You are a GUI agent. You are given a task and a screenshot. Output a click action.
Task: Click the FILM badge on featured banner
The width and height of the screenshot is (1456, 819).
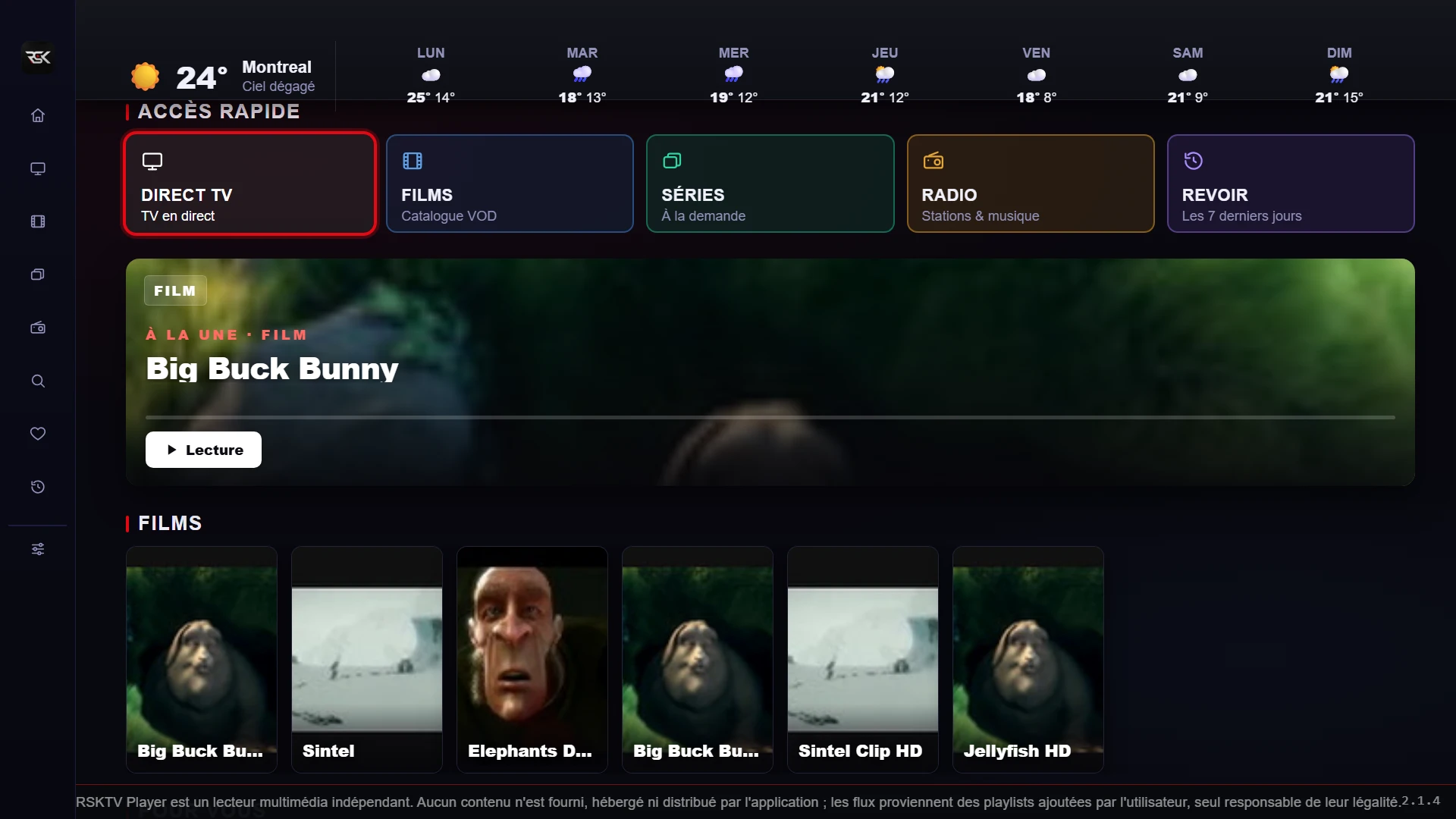tap(175, 290)
